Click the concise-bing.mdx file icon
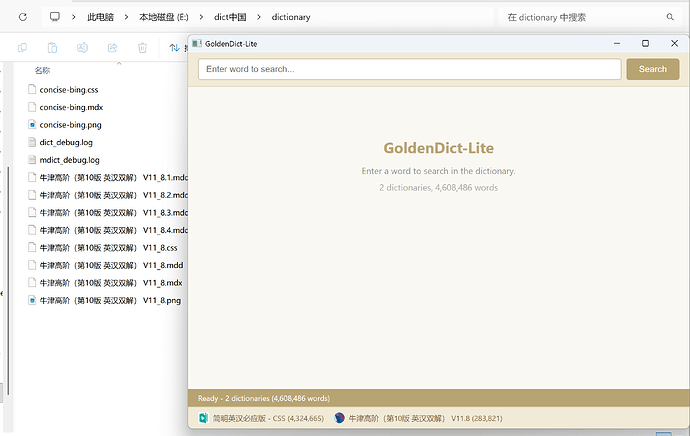This screenshot has width=690, height=436. click(x=32, y=107)
